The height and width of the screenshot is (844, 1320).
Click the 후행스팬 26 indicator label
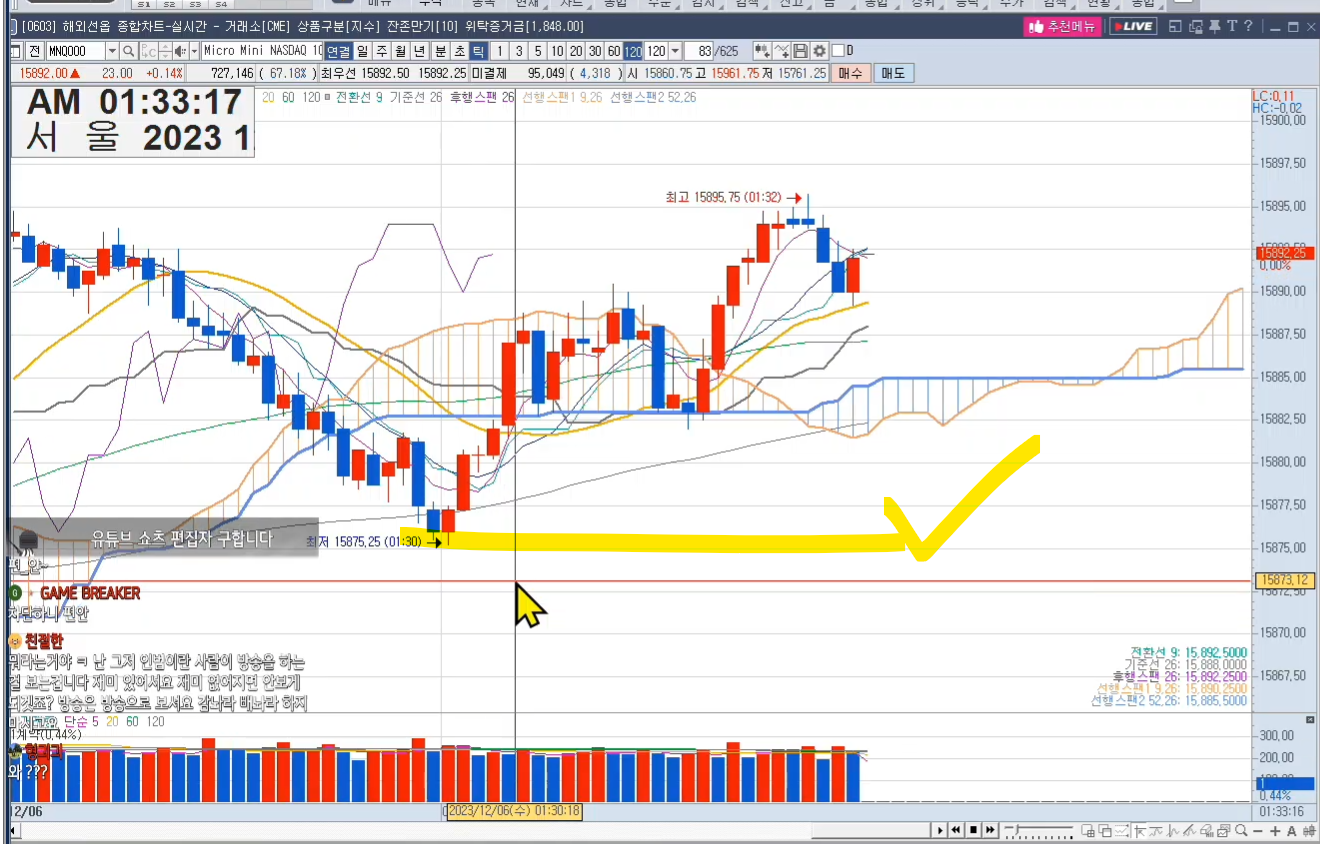[x=481, y=97]
